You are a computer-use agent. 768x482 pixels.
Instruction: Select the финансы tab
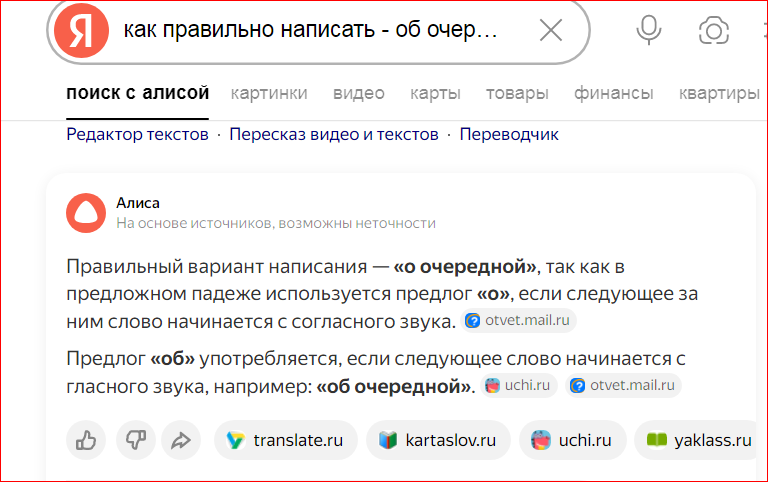click(x=614, y=94)
